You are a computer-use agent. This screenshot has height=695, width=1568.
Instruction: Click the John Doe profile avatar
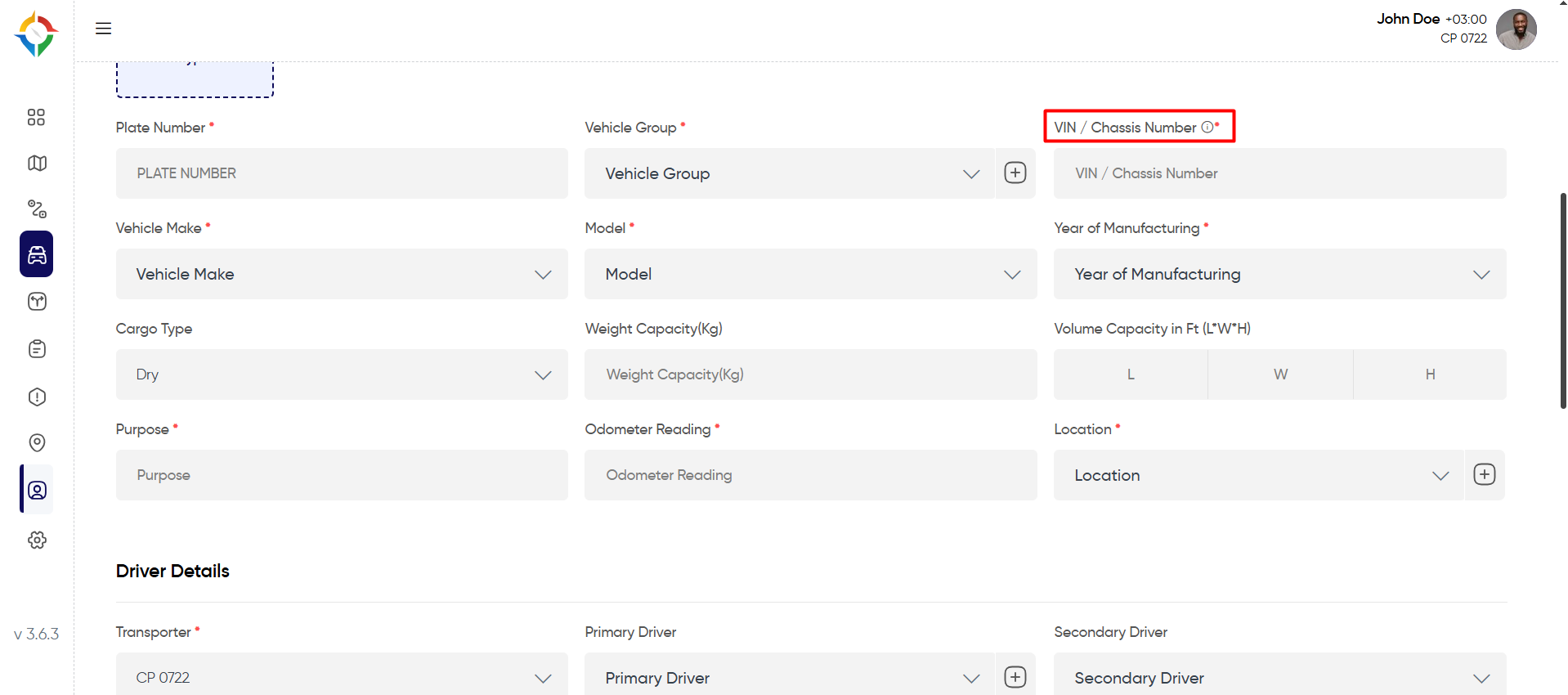pos(1516,29)
